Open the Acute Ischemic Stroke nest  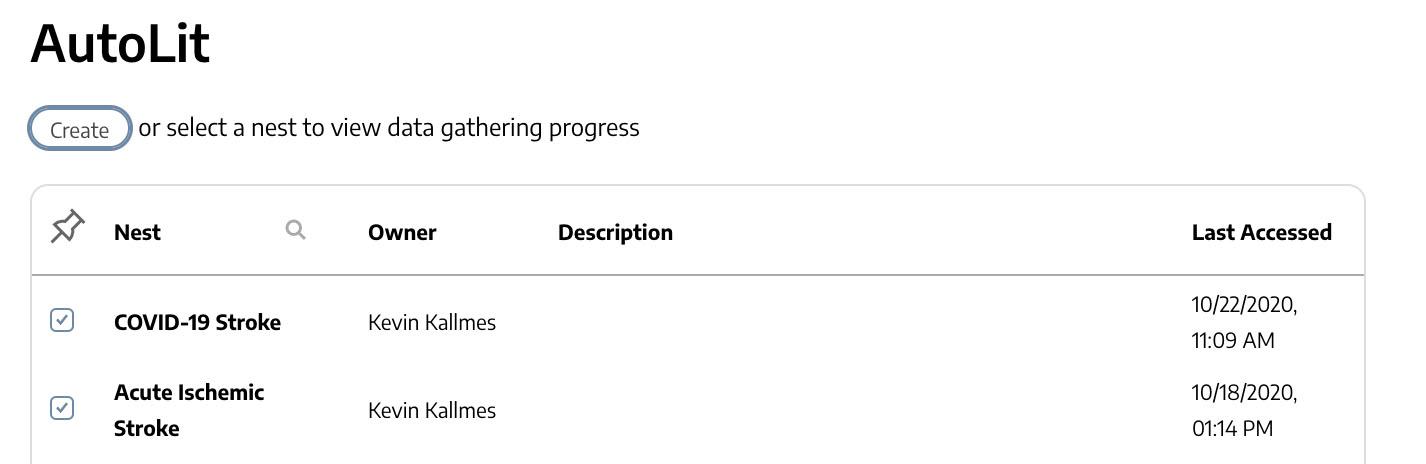click(x=189, y=410)
